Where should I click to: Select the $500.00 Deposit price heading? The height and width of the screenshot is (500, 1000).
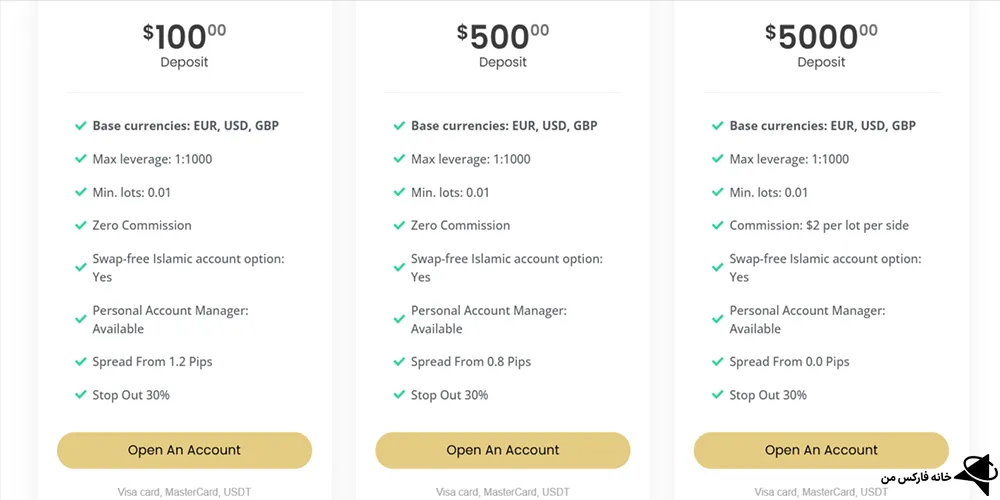[x=503, y=38]
